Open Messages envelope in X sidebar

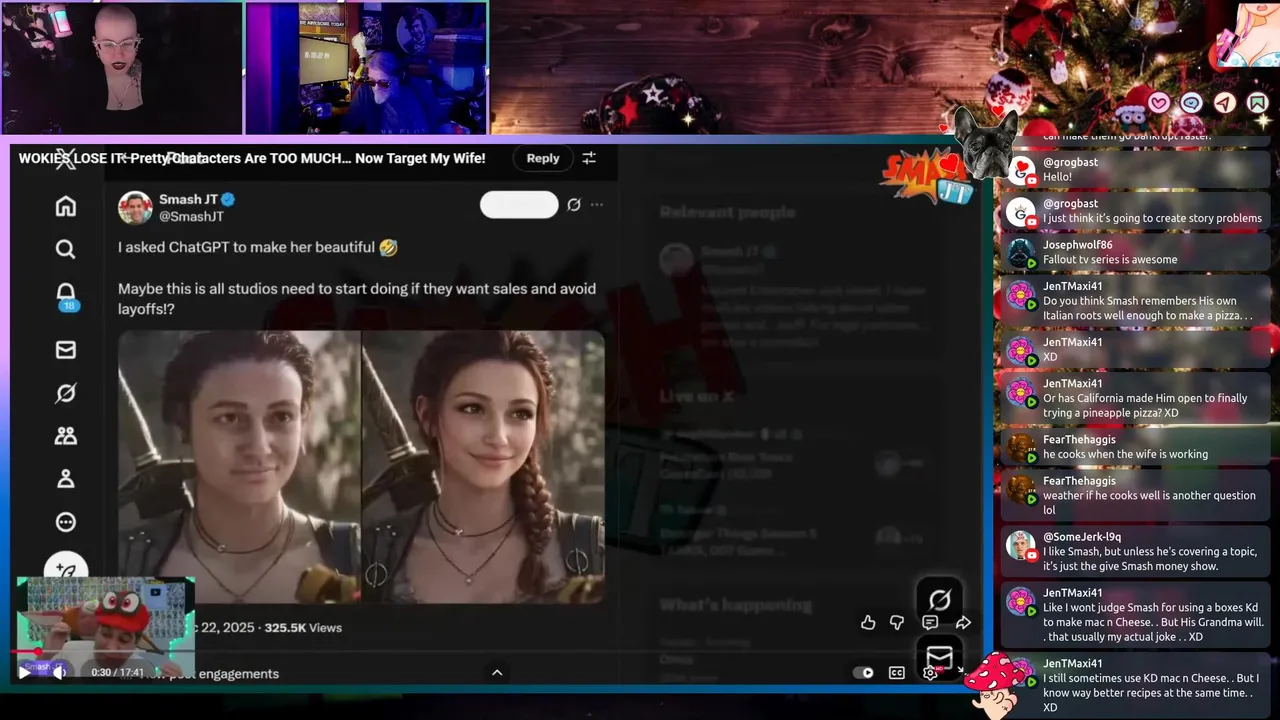click(65, 349)
